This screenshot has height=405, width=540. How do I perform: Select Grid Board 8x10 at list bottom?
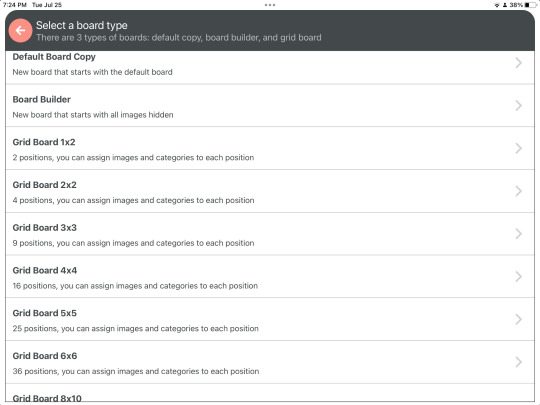[270, 393]
